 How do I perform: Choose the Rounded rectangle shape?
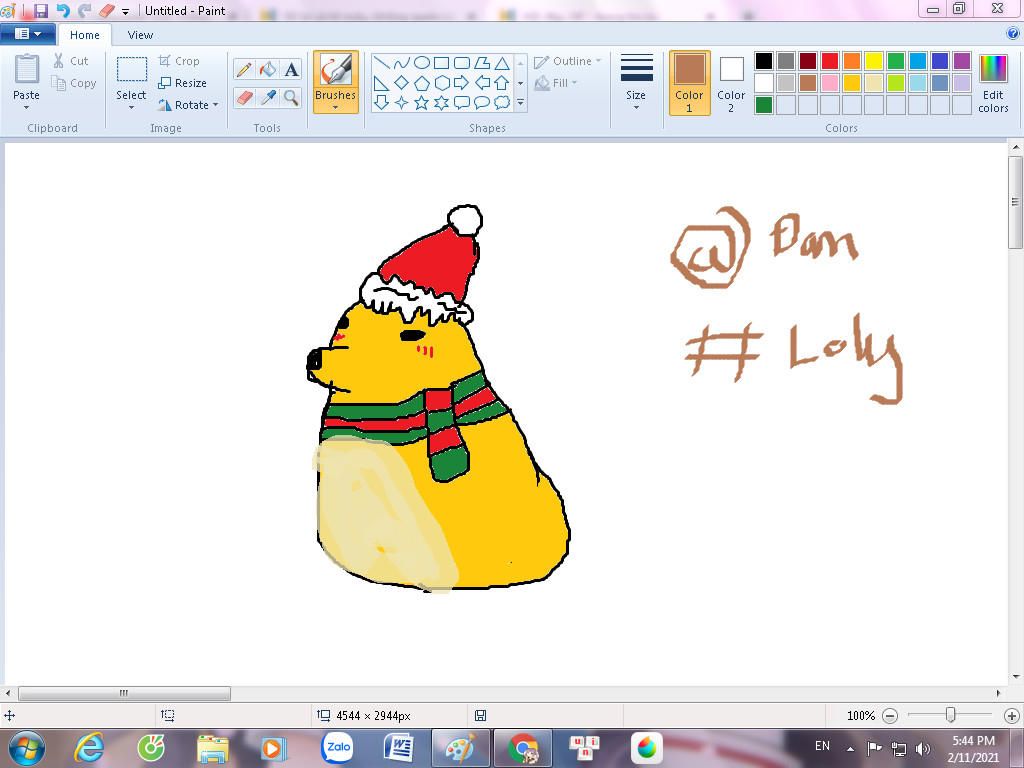(x=462, y=63)
